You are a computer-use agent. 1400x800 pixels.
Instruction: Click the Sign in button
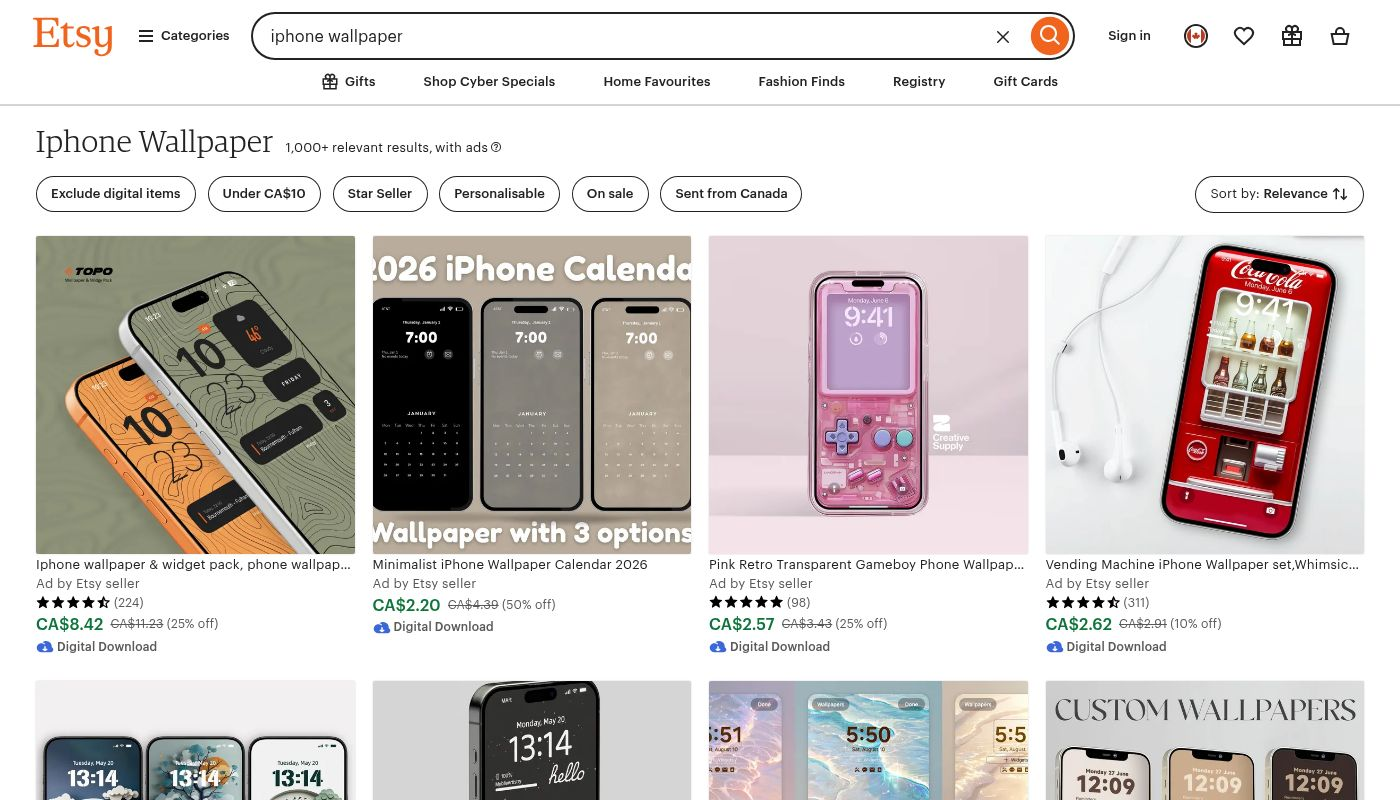1129,36
